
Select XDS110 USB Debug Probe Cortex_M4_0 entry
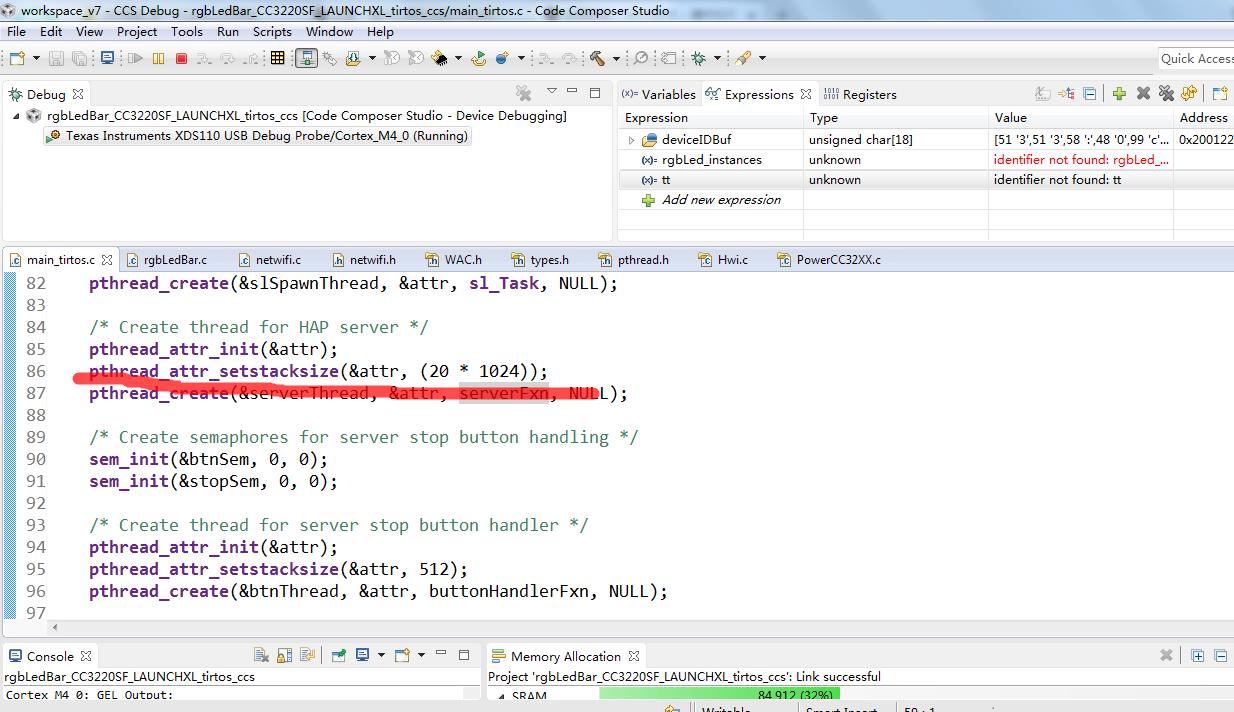[x=258, y=136]
